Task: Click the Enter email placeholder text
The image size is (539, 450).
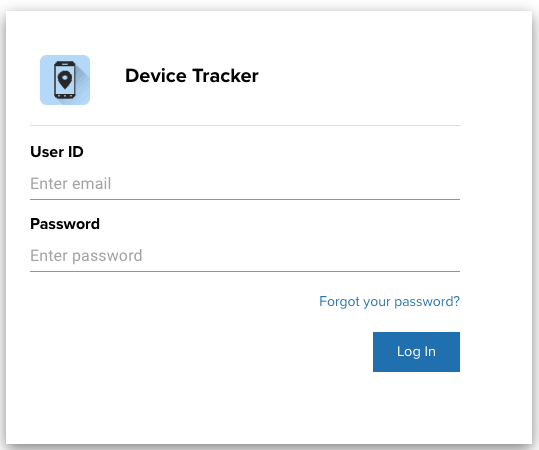Action: coord(70,184)
